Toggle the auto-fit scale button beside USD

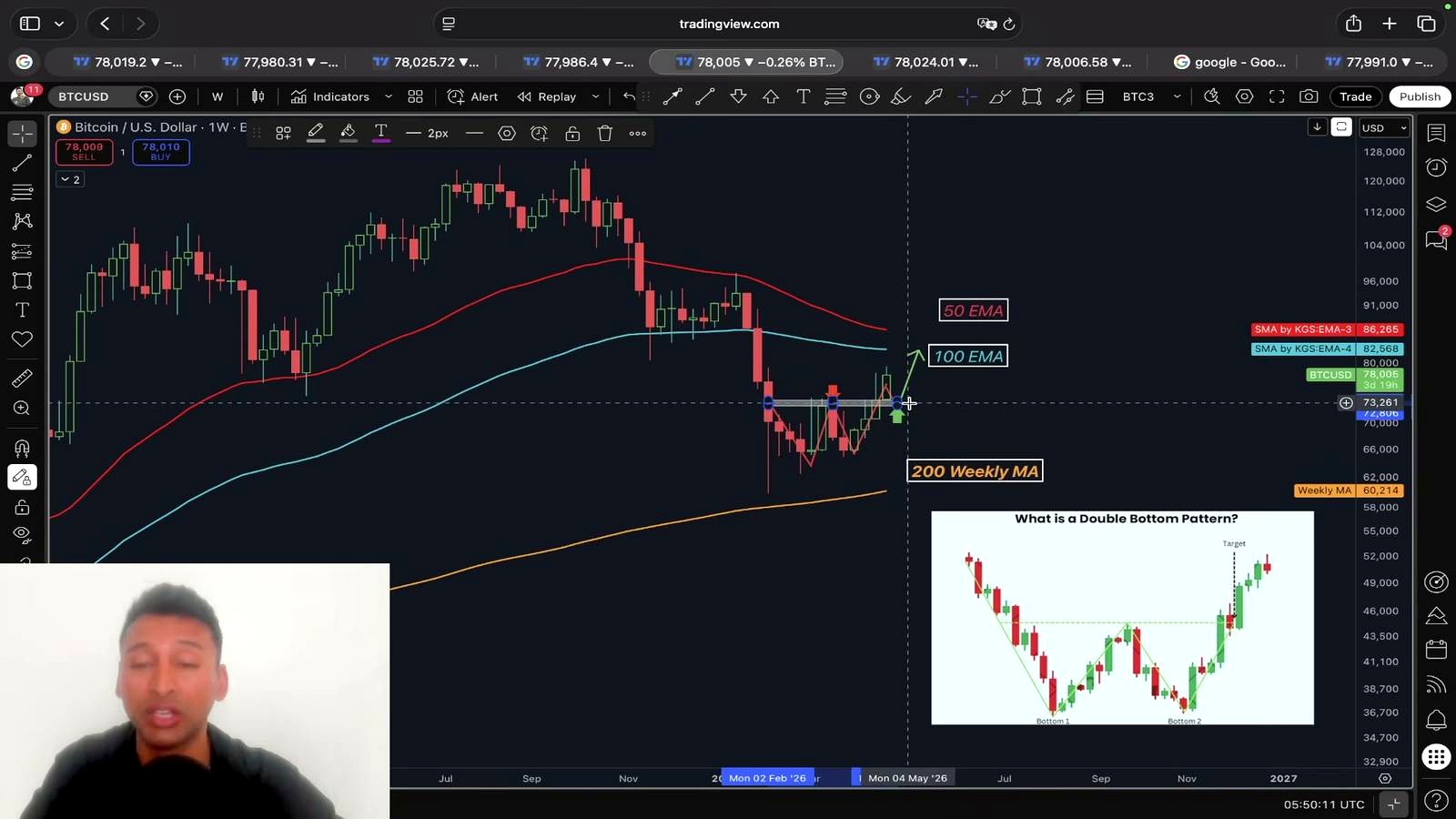[1341, 127]
